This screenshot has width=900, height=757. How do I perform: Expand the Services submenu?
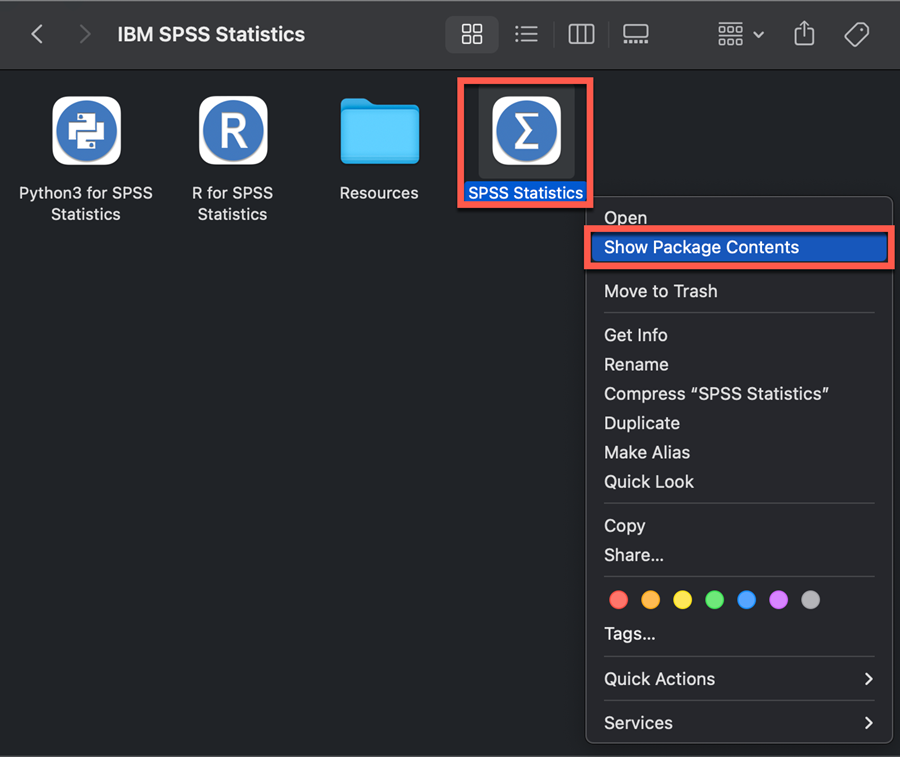tap(739, 723)
